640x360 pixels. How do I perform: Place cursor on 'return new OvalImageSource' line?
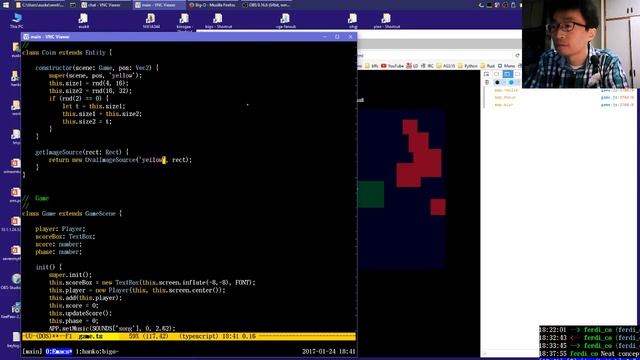120,160
